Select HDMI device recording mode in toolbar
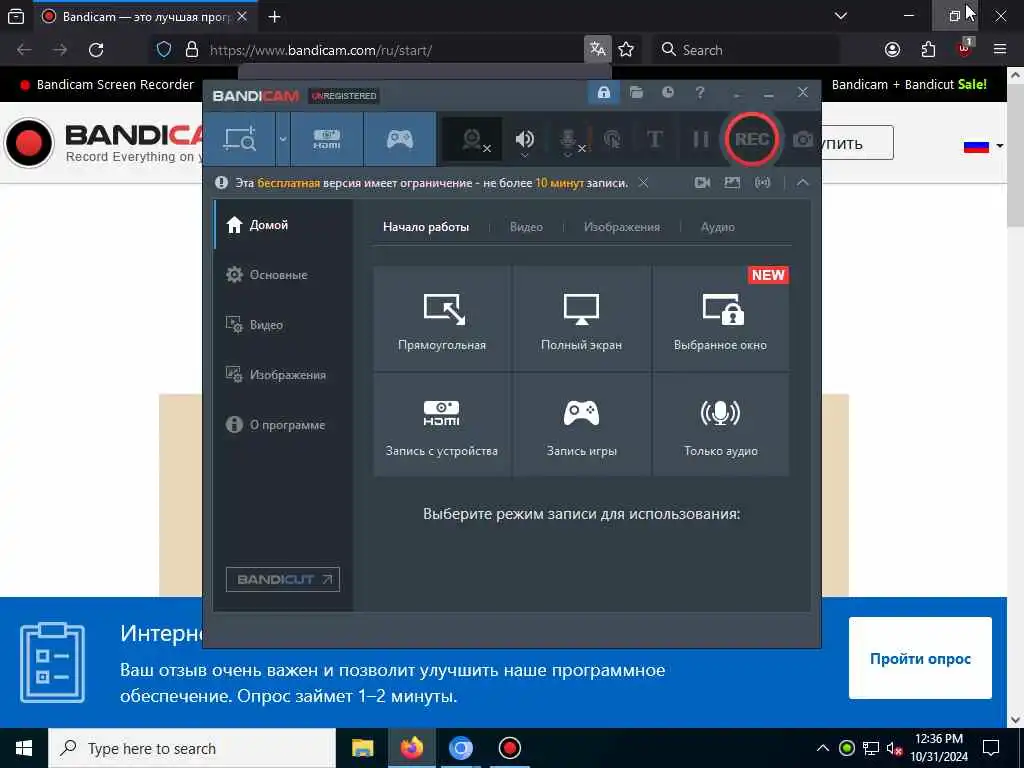 pos(327,139)
